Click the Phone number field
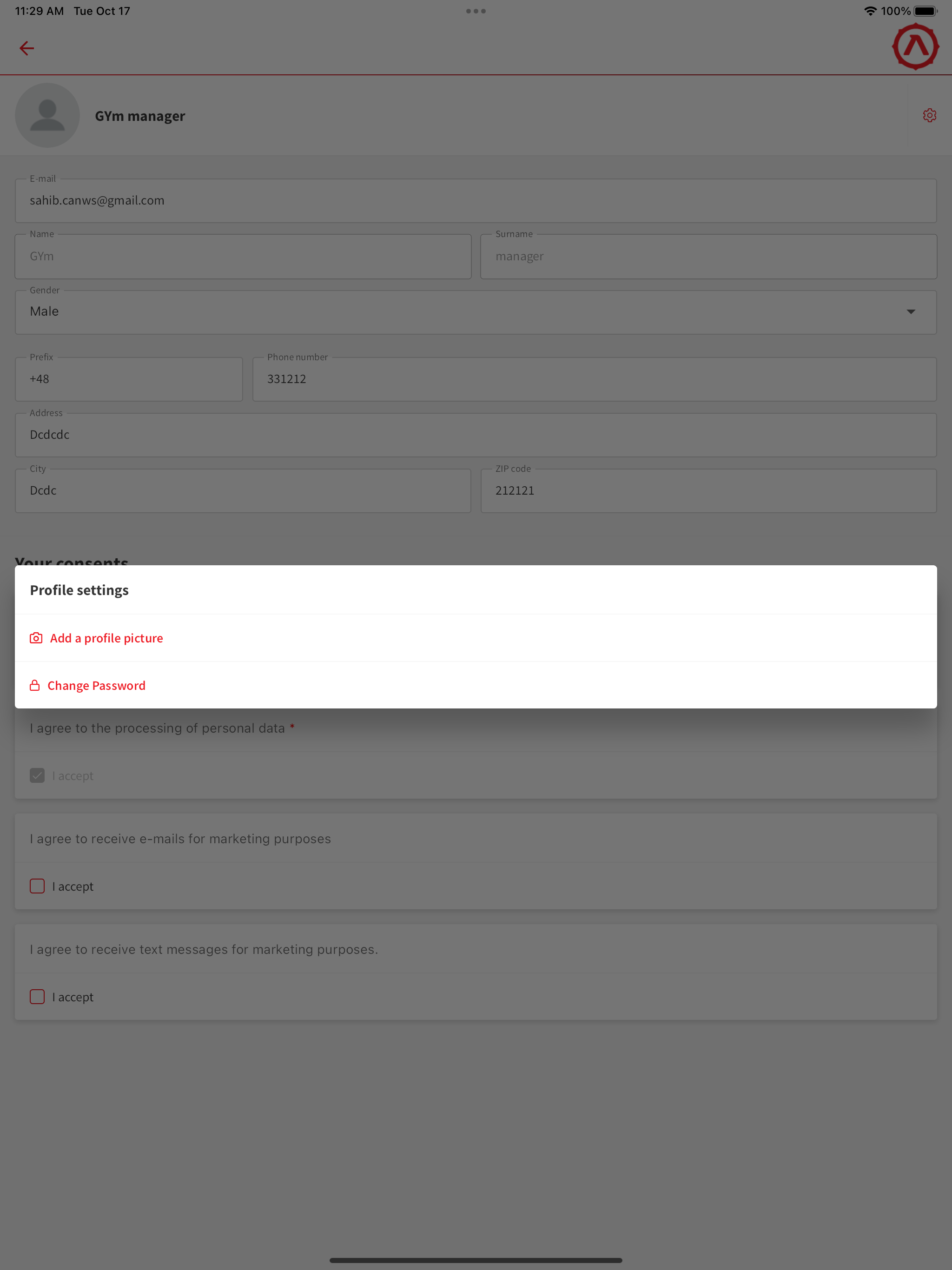Image resolution: width=952 pixels, height=1270 pixels. click(594, 379)
